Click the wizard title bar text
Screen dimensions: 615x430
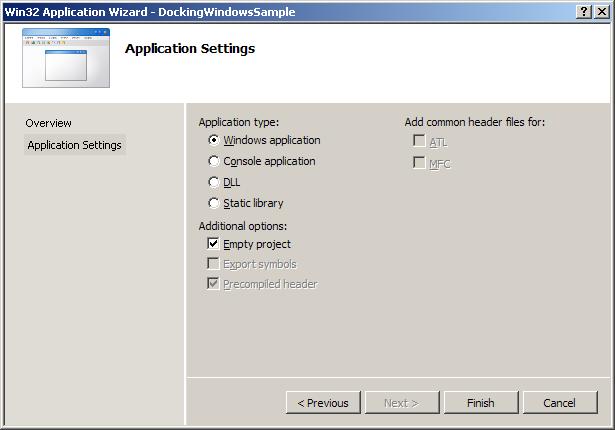[x=149, y=12]
